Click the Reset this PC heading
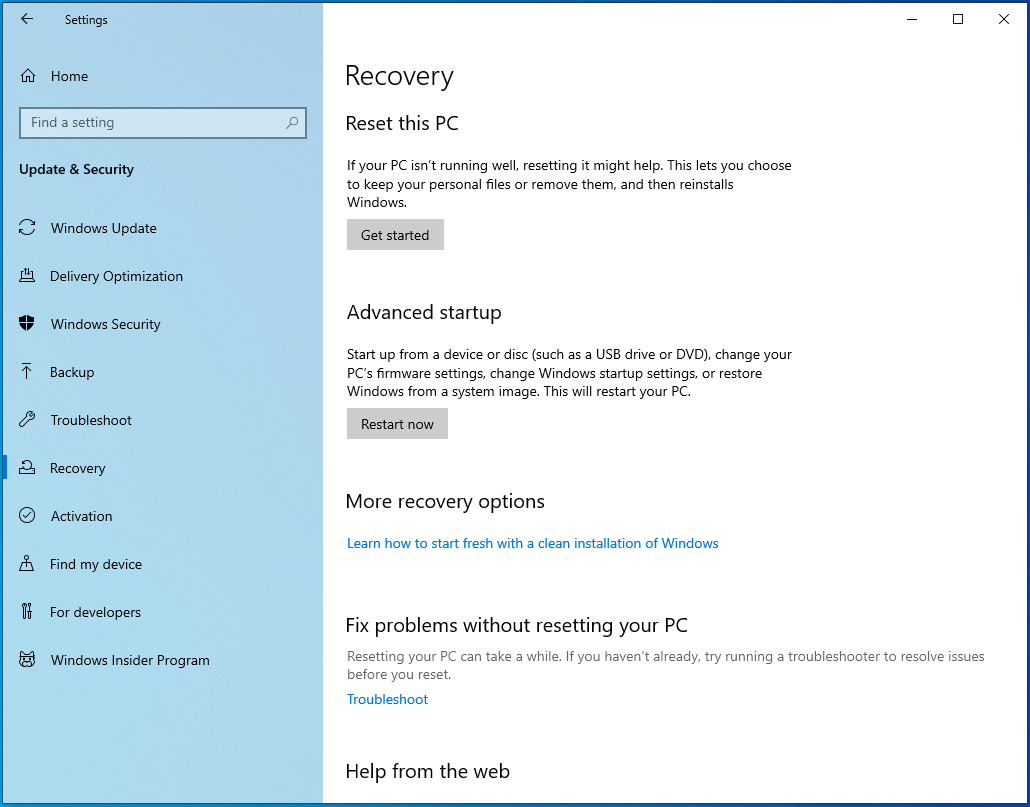The height and width of the screenshot is (807, 1030). (401, 123)
